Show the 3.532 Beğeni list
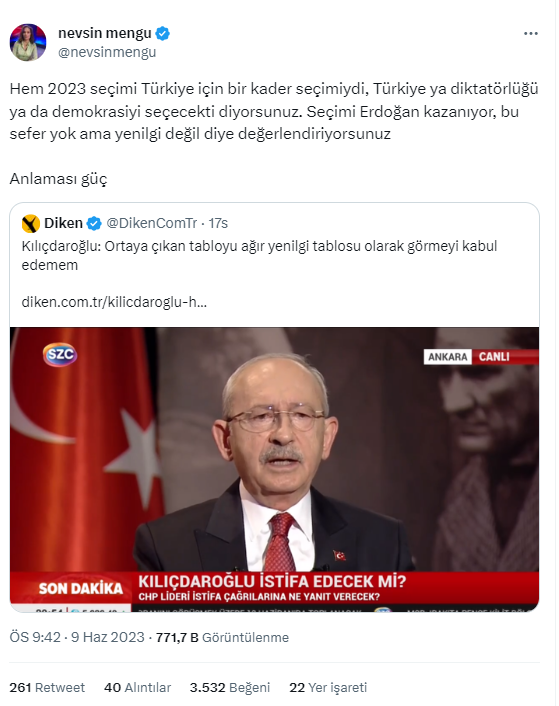The height and width of the screenshot is (706, 559). (230, 688)
